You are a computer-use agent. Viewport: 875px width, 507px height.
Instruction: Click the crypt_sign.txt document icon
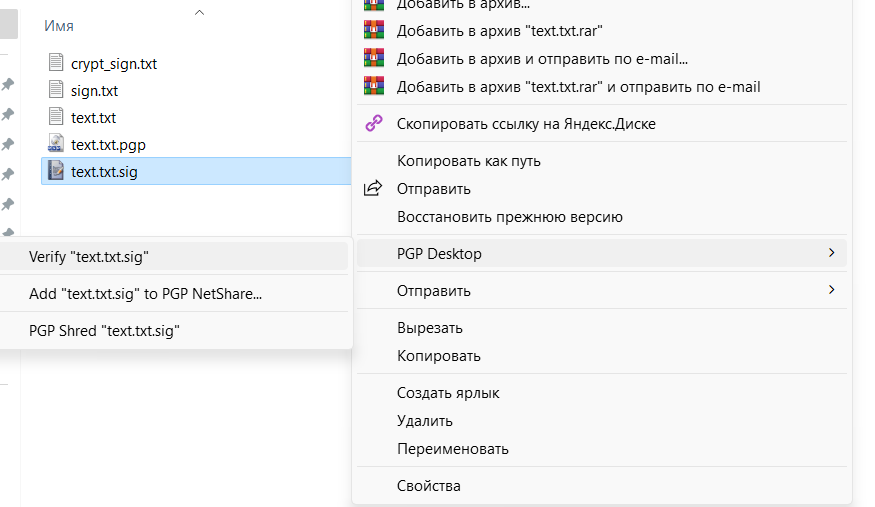[56, 62]
